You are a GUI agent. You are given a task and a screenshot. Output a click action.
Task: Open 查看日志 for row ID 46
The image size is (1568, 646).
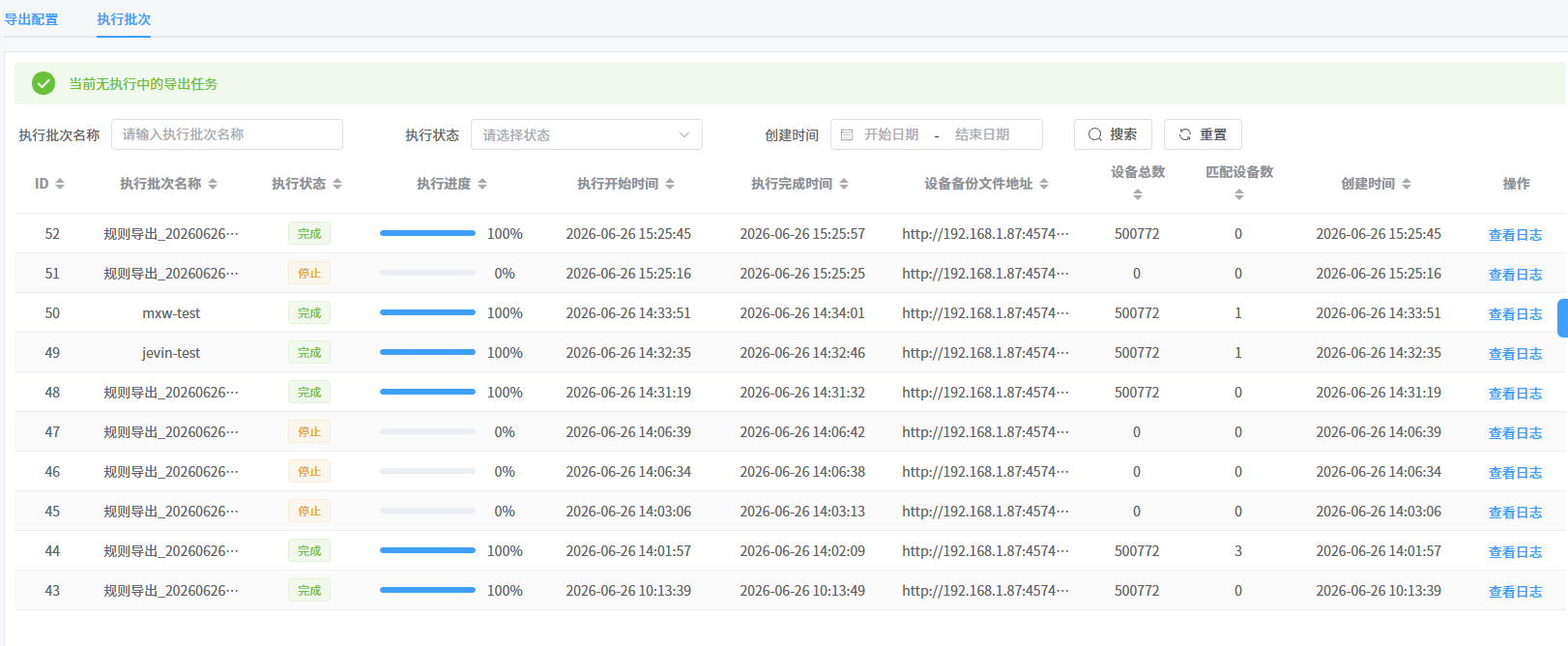1515,473
